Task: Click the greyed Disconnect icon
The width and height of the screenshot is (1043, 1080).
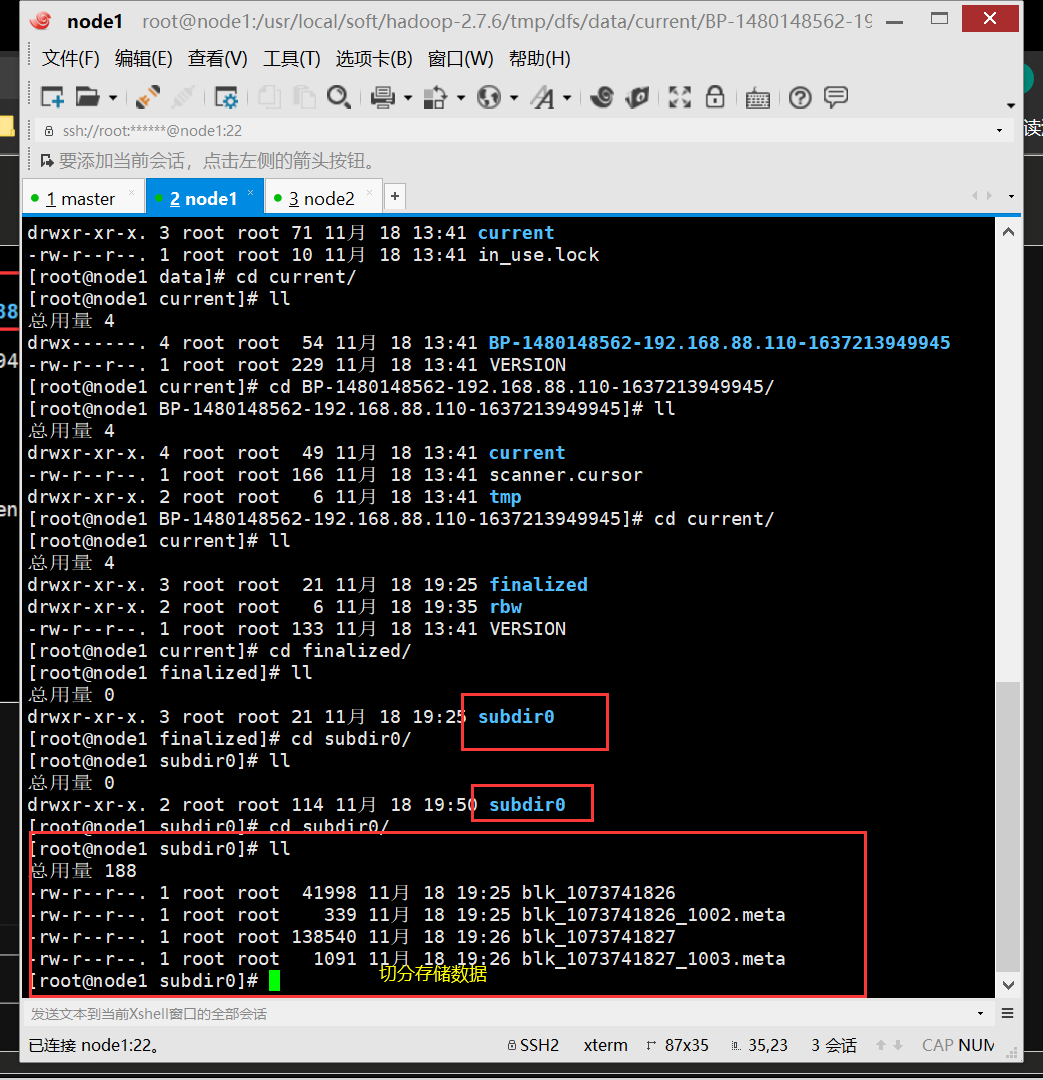Action: click(x=182, y=97)
